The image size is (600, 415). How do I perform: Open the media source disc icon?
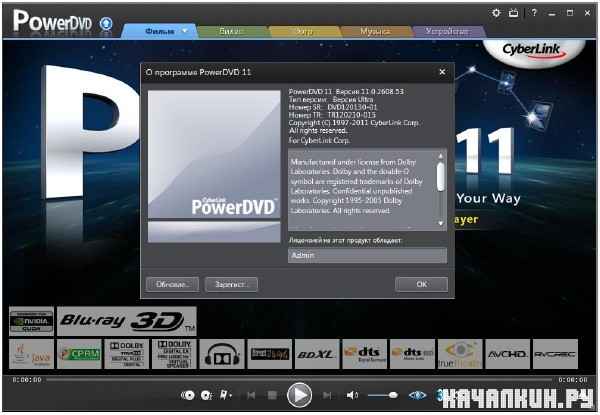[188, 395]
